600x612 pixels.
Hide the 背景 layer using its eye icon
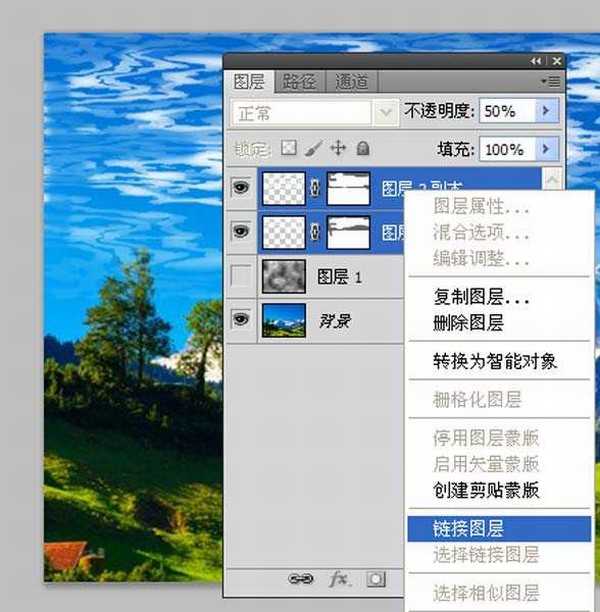pyautogui.click(x=241, y=320)
